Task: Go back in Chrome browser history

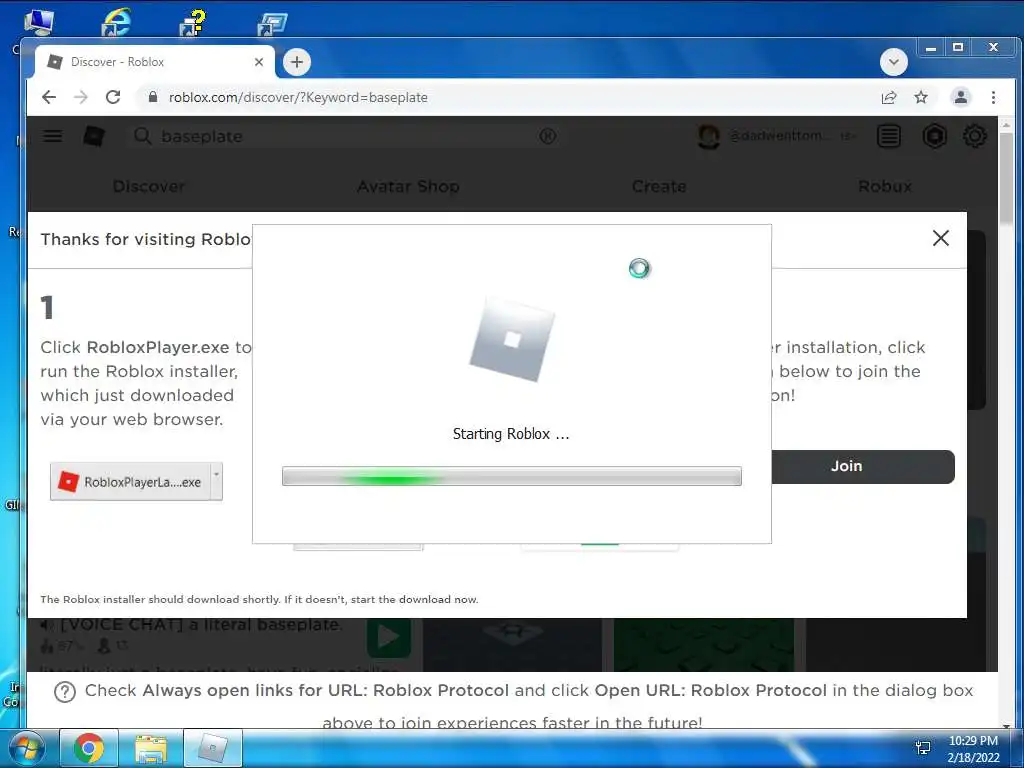Action: (49, 97)
